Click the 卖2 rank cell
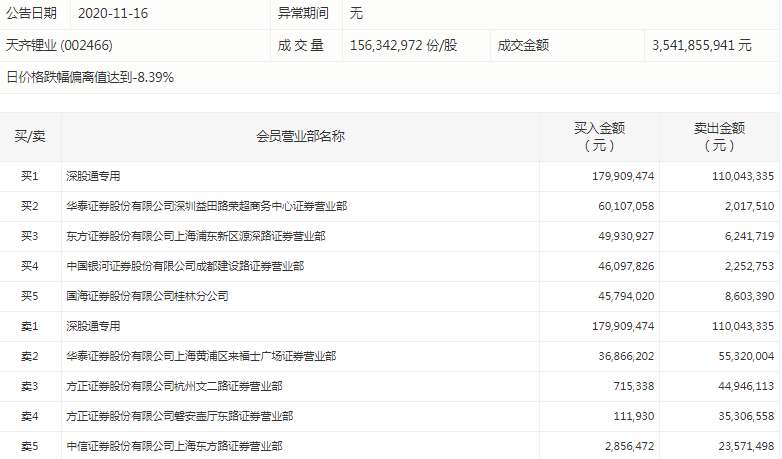 (30, 356)
